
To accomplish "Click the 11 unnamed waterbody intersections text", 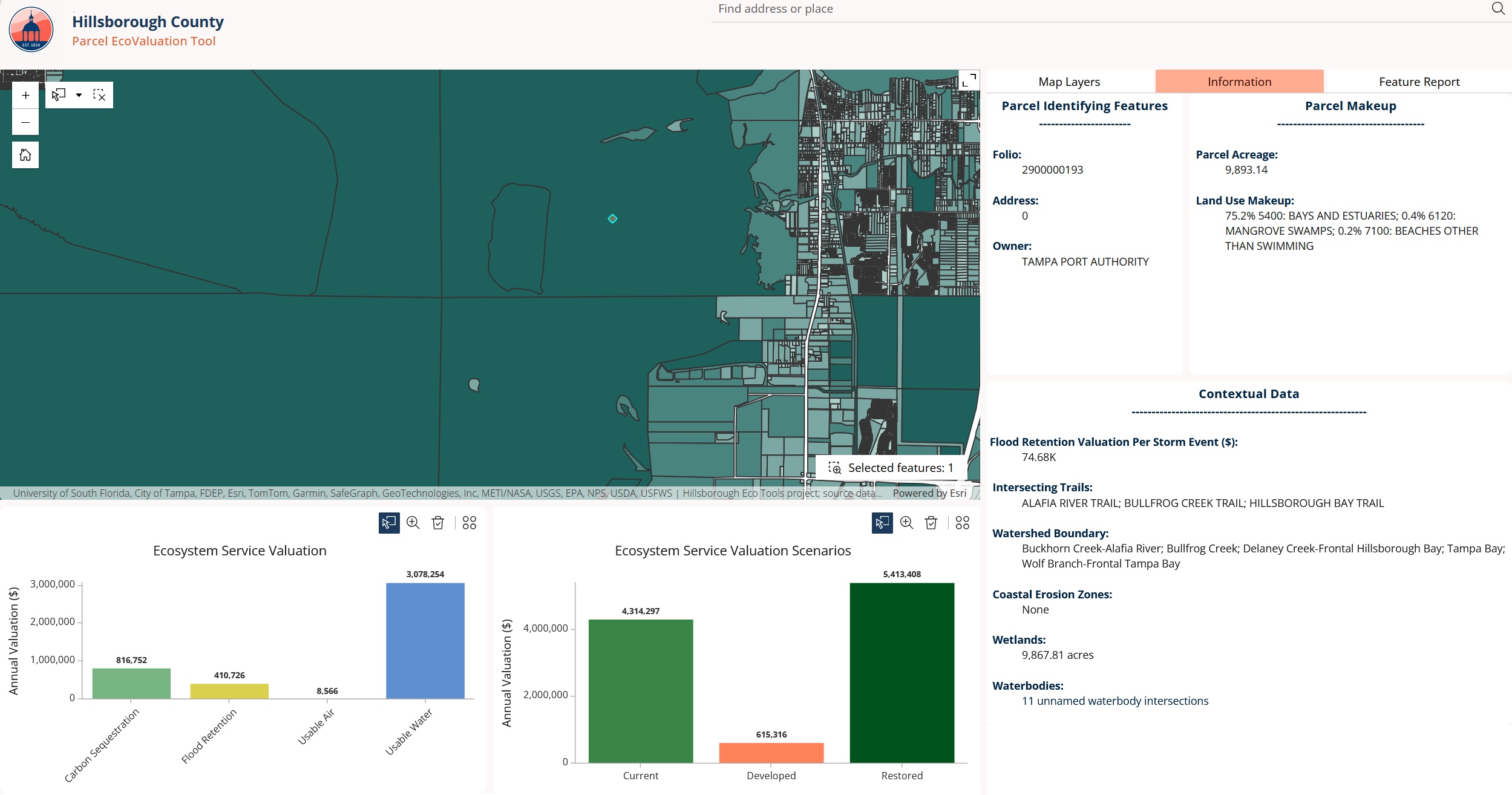I will tap(1114, 701).
